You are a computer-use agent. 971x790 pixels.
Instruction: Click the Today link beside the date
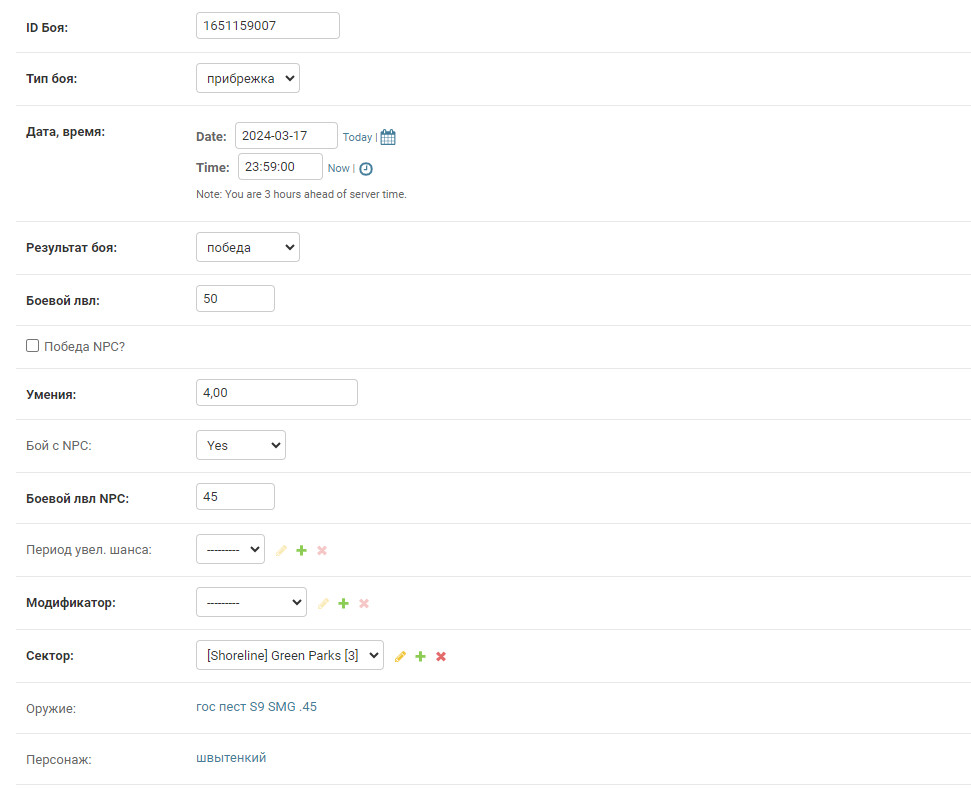pyautogui.click(x=357, y=137)
